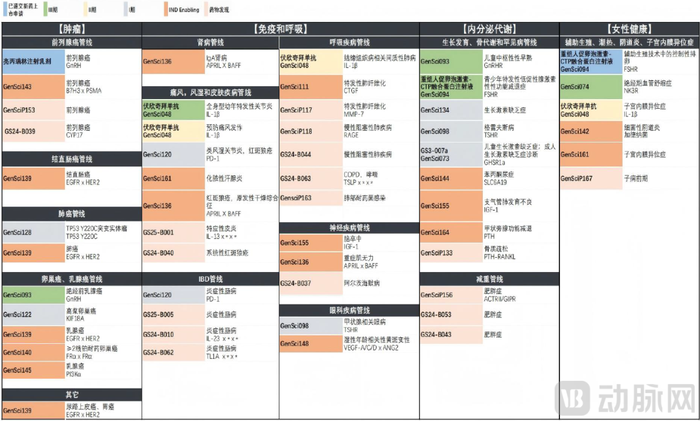The image size is (700, 421).
Task: Click the pink 药物发现 legend swatch
Action: (x=206, y=9)
